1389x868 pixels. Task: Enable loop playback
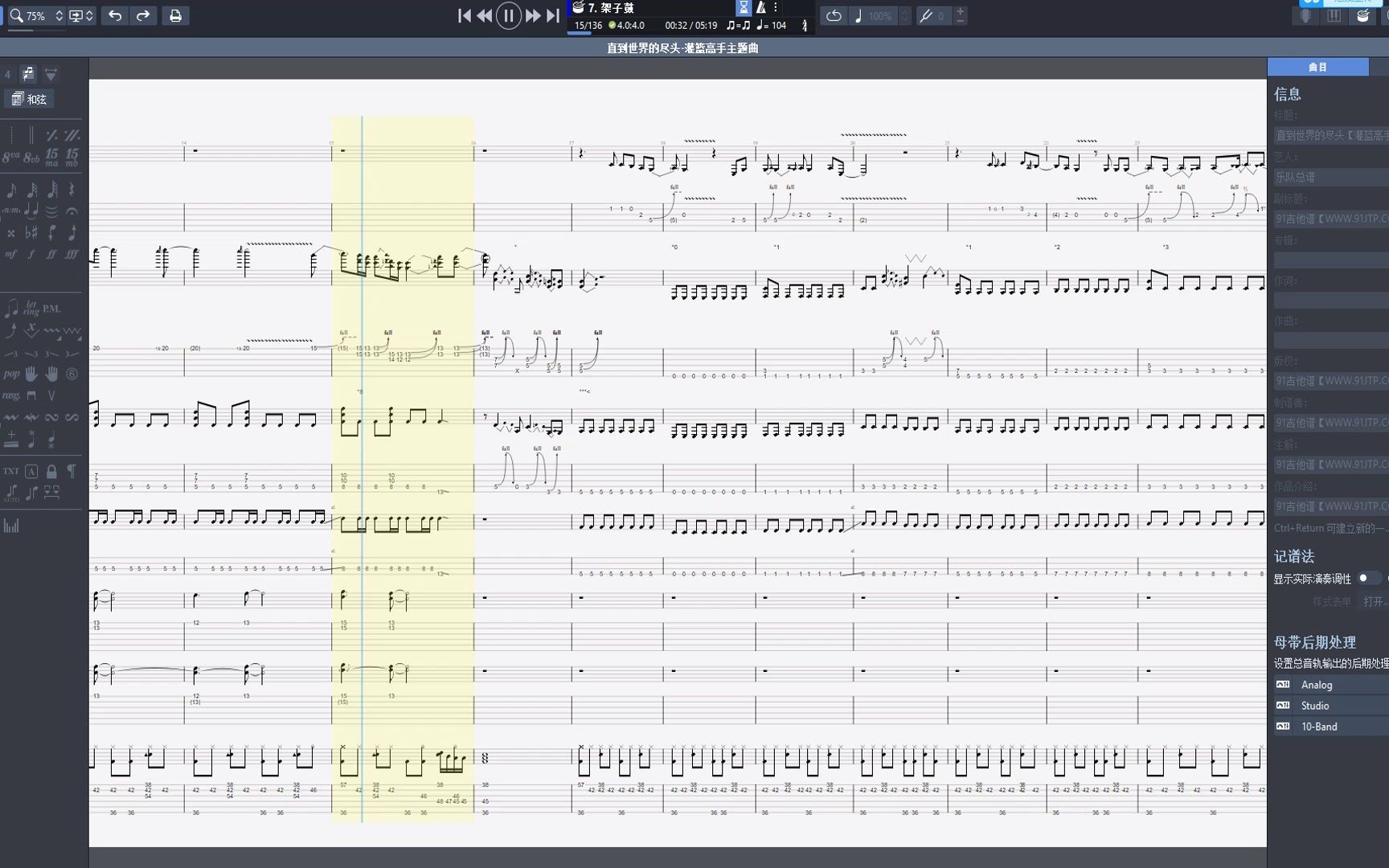(834, 15)
